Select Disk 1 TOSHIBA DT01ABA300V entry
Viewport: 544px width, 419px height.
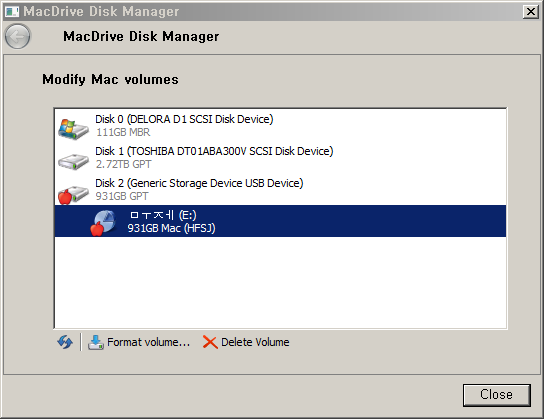tap(214, 151)
